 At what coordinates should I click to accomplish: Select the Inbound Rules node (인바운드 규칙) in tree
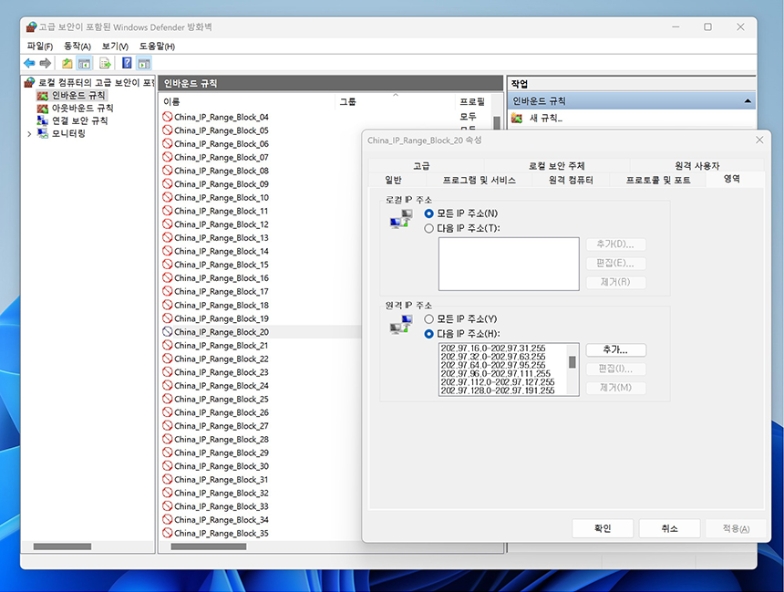point(78,95)
